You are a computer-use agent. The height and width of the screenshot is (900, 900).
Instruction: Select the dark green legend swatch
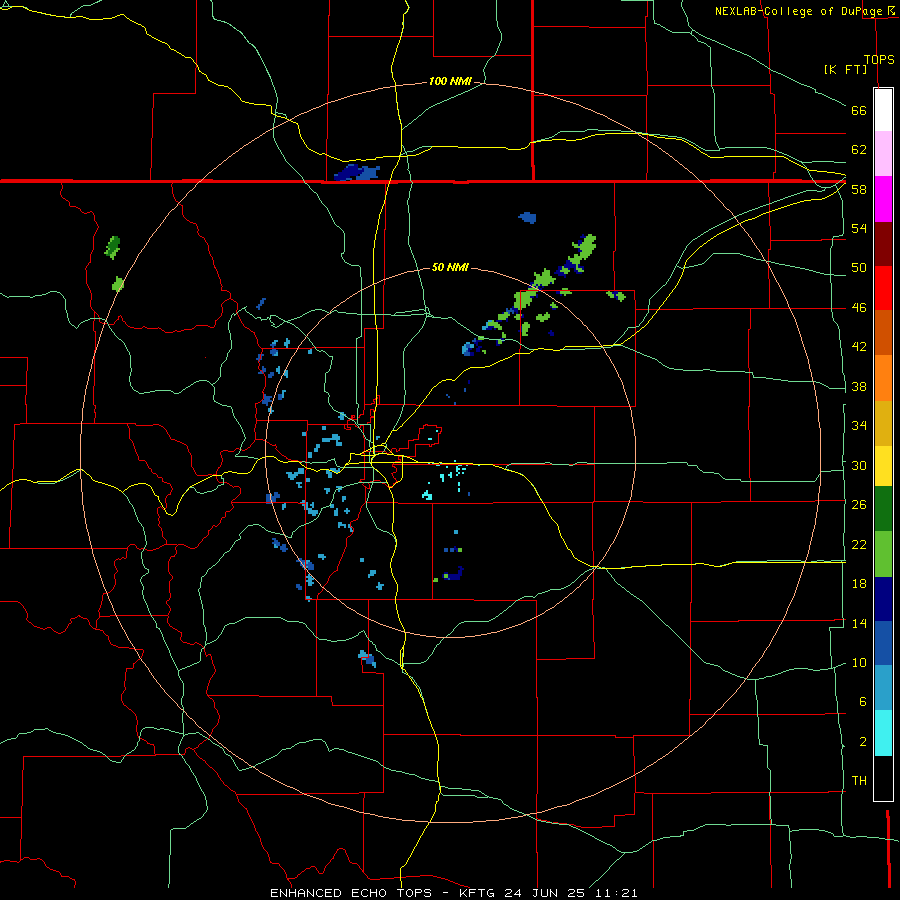[883, 509]
